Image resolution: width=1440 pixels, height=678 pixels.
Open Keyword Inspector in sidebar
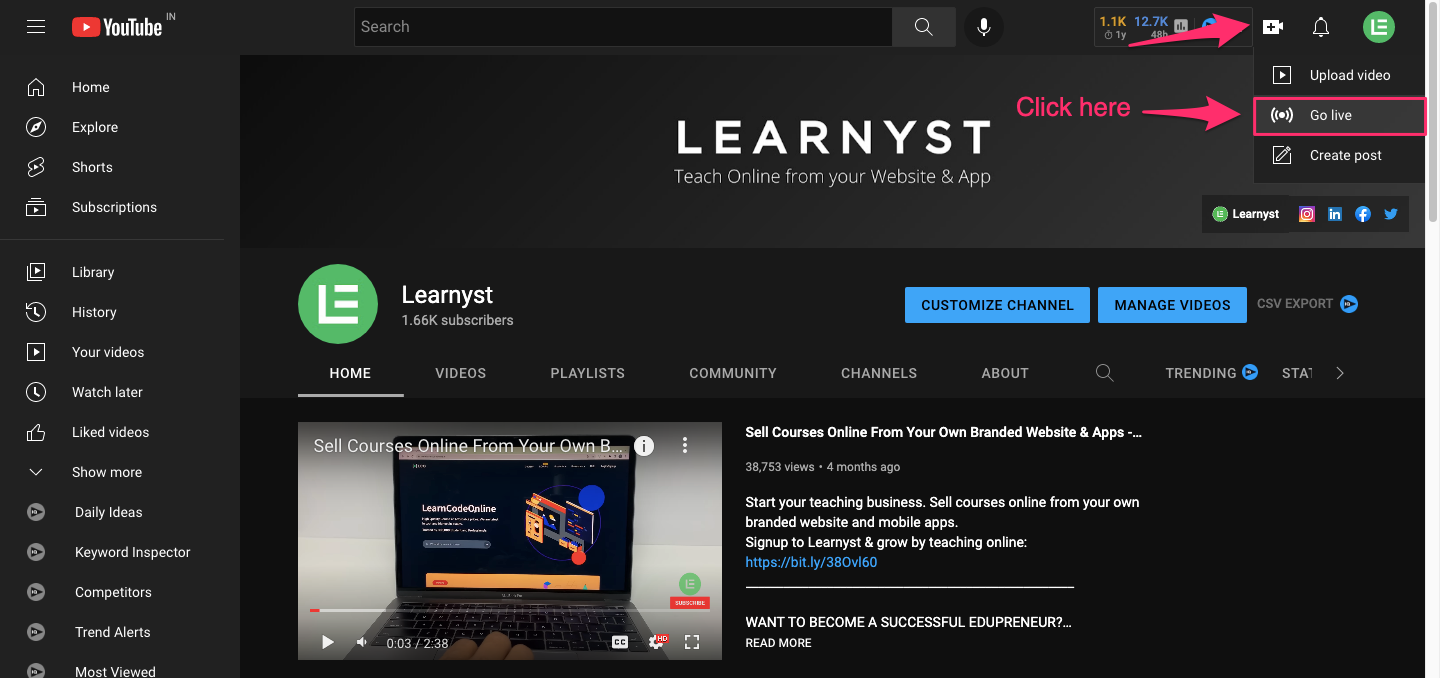(120, 552)
